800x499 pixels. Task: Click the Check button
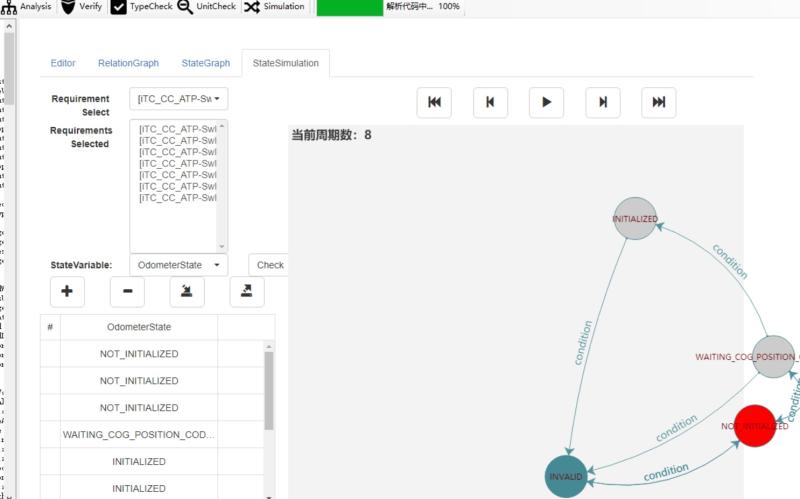[x=269, y=265]
